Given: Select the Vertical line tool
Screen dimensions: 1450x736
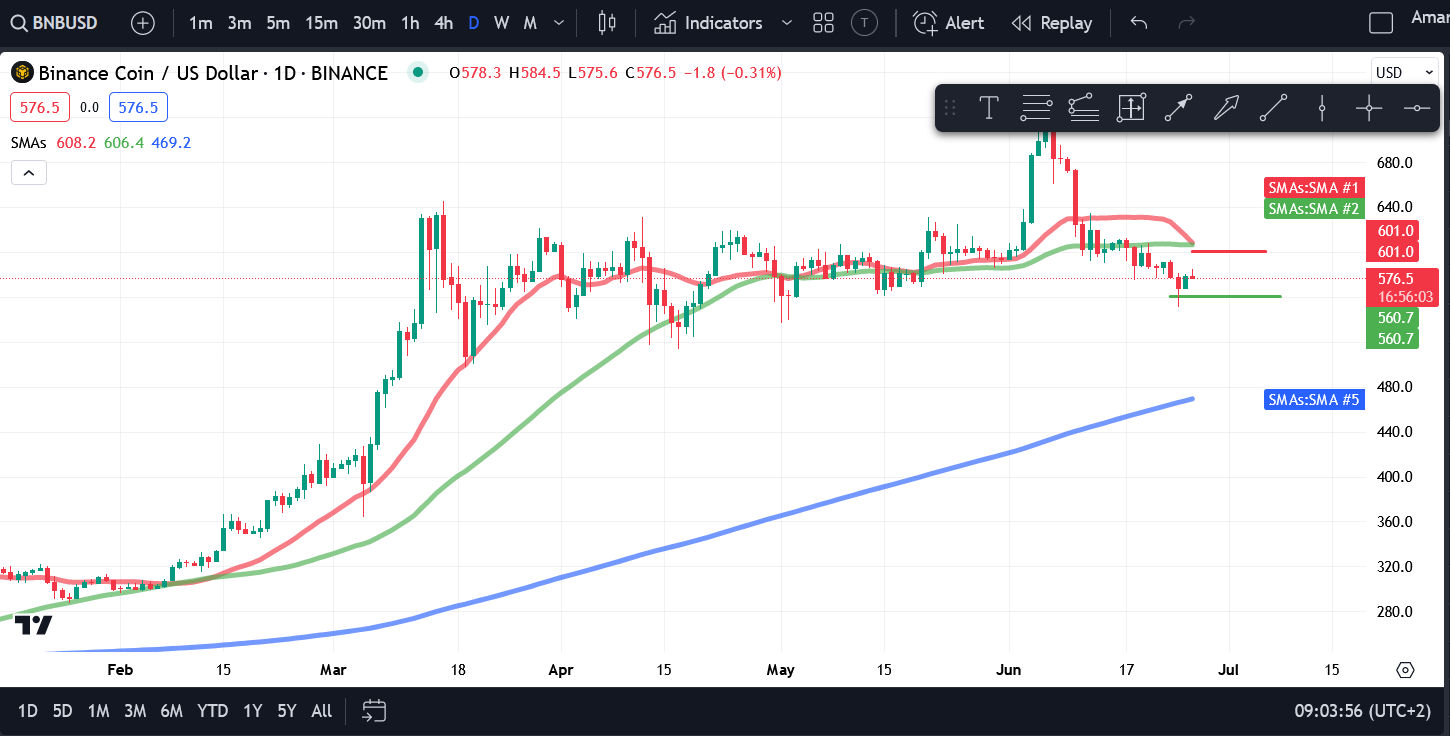Looking at the screenshot, I should coord(1321,107).
